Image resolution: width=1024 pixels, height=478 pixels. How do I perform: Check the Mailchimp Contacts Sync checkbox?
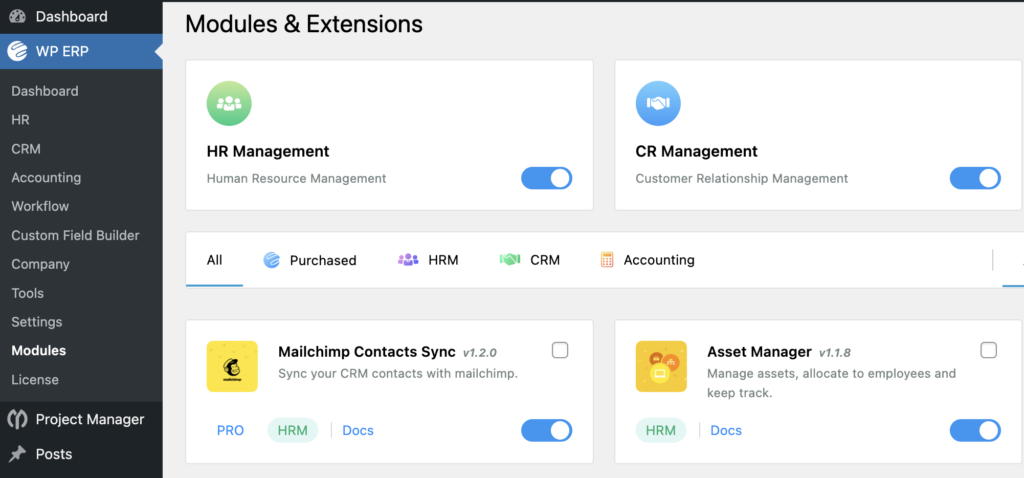[560, 351]
